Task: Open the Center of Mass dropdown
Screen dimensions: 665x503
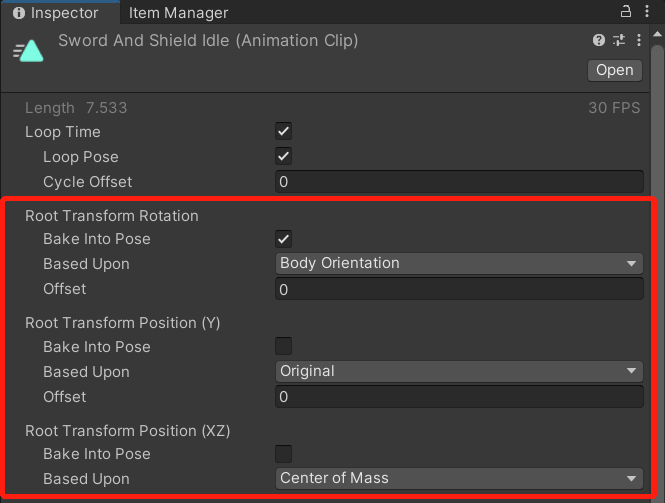Action: click(x=459, y=478)
